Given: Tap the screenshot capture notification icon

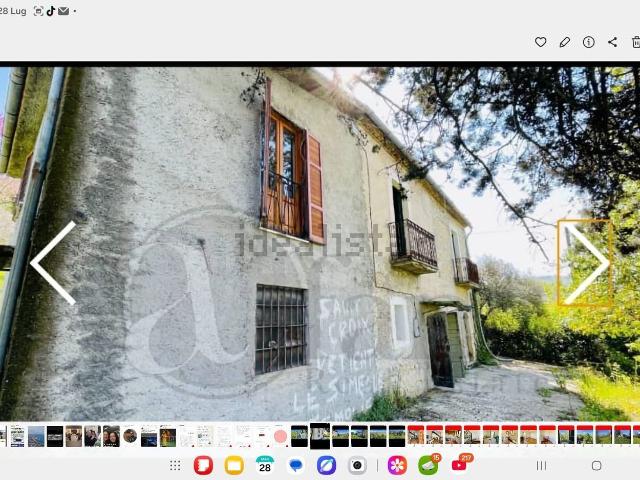Looking at the screenshot, I should point(38,11).
